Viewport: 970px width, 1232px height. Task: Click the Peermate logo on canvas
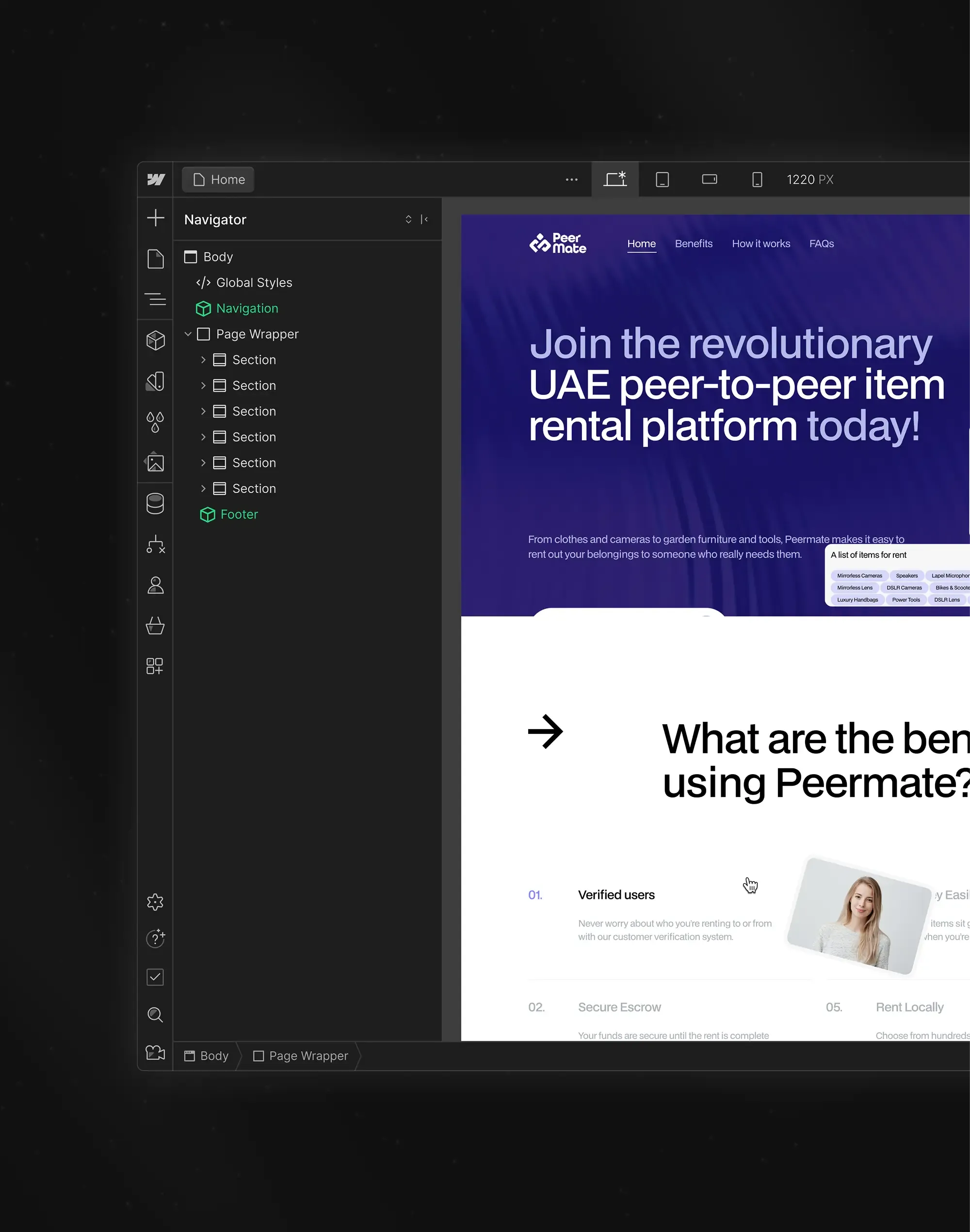(x=558, y=243)
